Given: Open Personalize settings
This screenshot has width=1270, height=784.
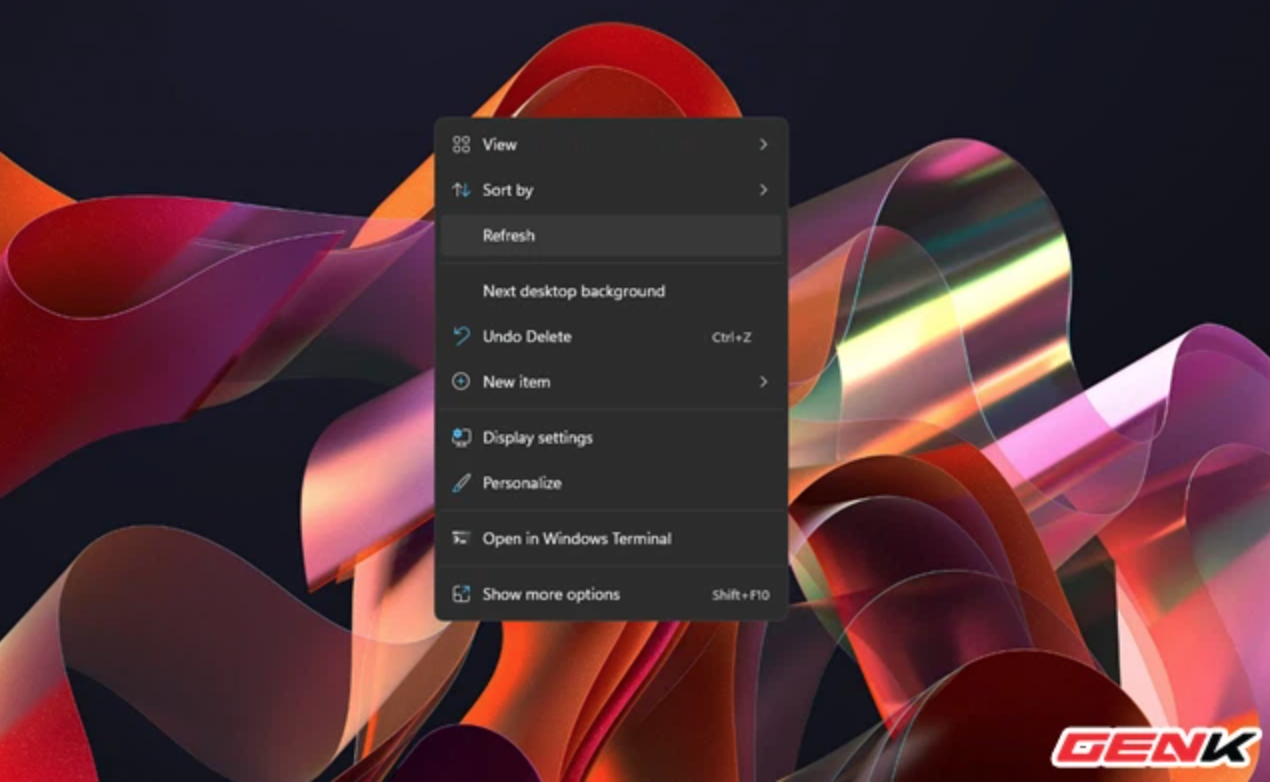Looking at the screenshot, I should tap(521, 483).
